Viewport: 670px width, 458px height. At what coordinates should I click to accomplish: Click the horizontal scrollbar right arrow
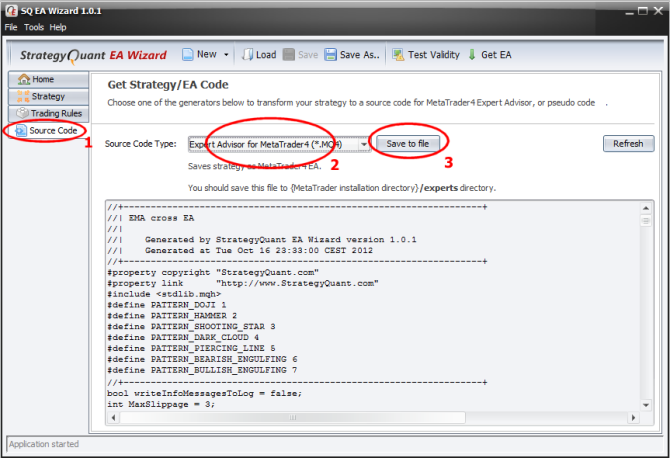pos(633,417)
